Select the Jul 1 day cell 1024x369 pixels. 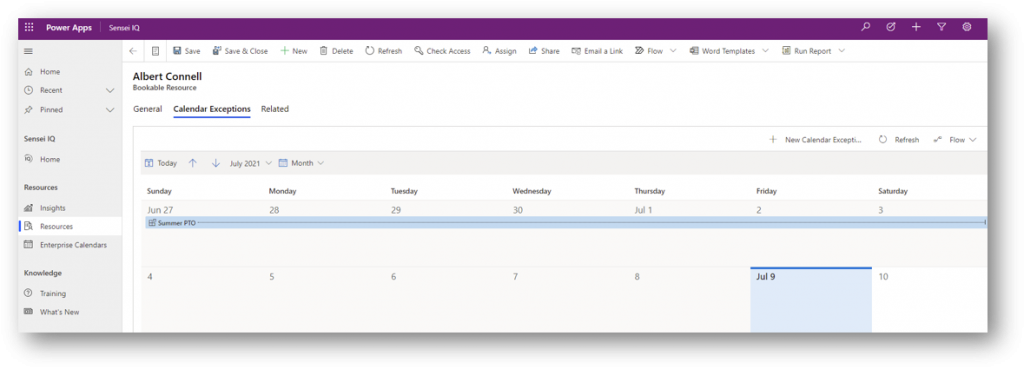click(690, 234)
